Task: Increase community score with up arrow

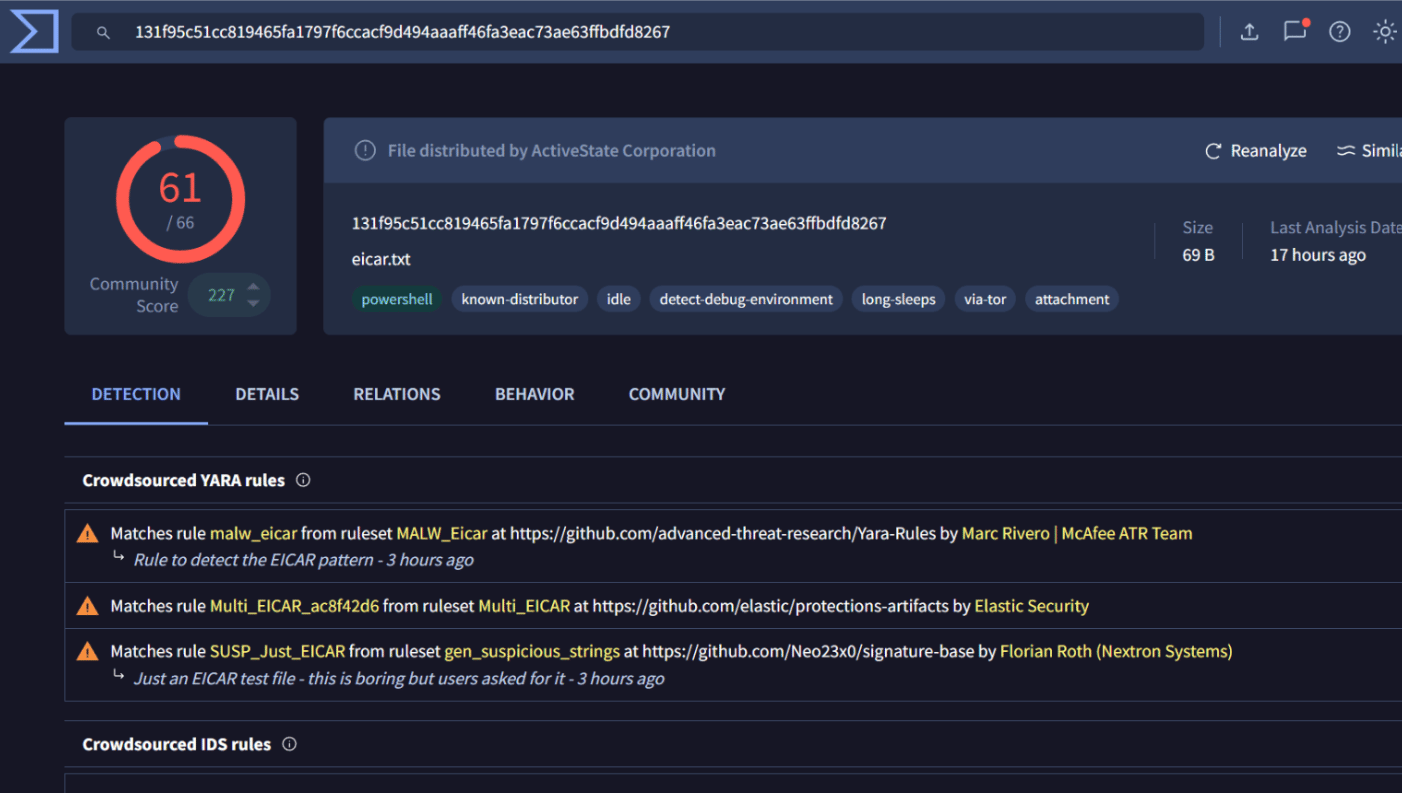Action: click(x=253, y=287)
